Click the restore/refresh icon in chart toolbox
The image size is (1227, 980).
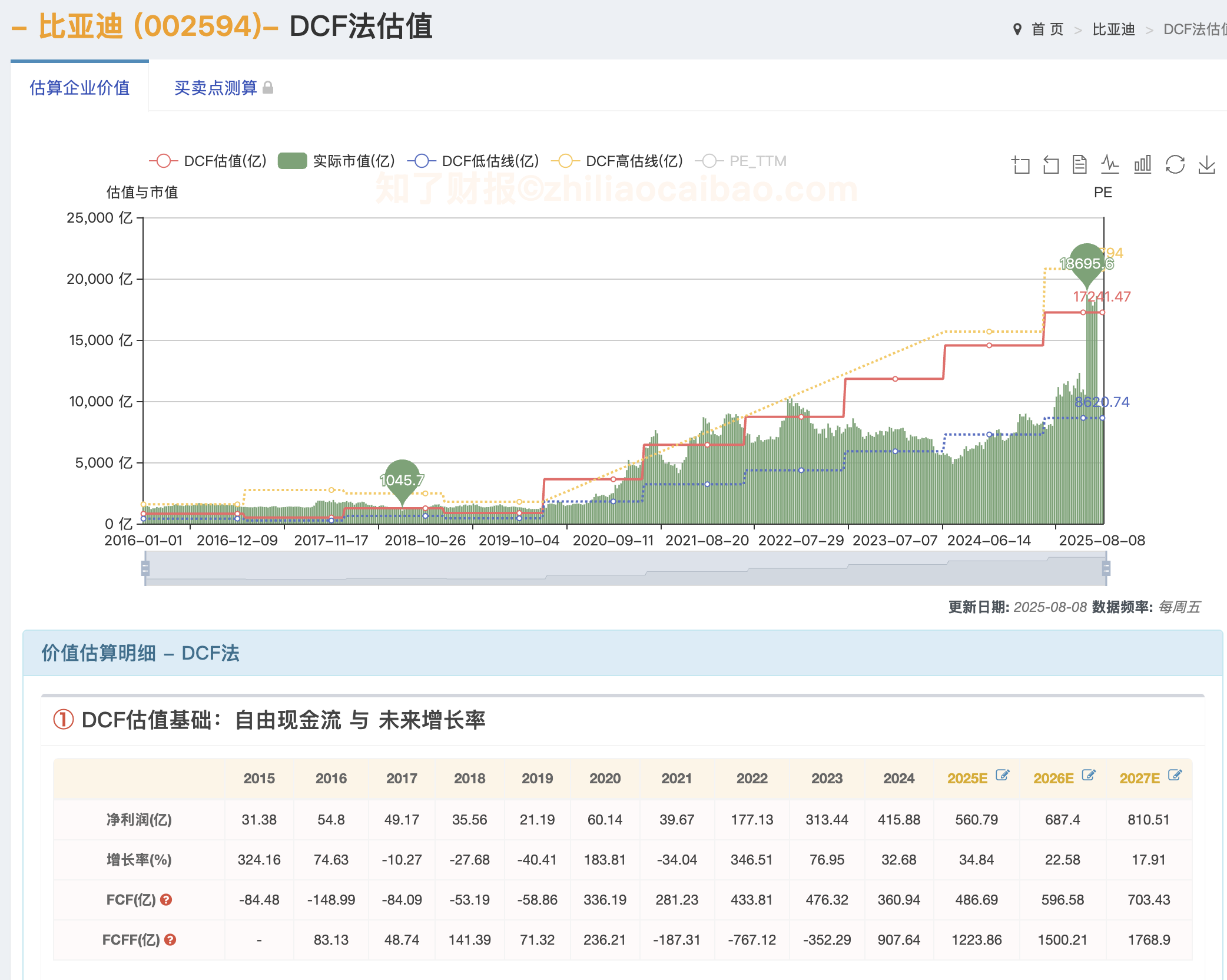coord(1175,165)
